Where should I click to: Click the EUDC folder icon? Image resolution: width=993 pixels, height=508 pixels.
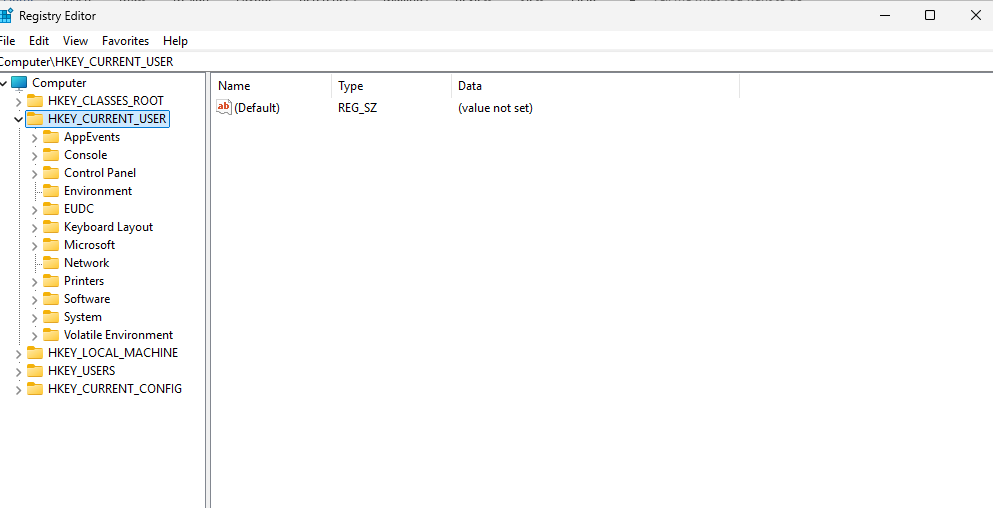pyautogui.click(x=51, y=209)
